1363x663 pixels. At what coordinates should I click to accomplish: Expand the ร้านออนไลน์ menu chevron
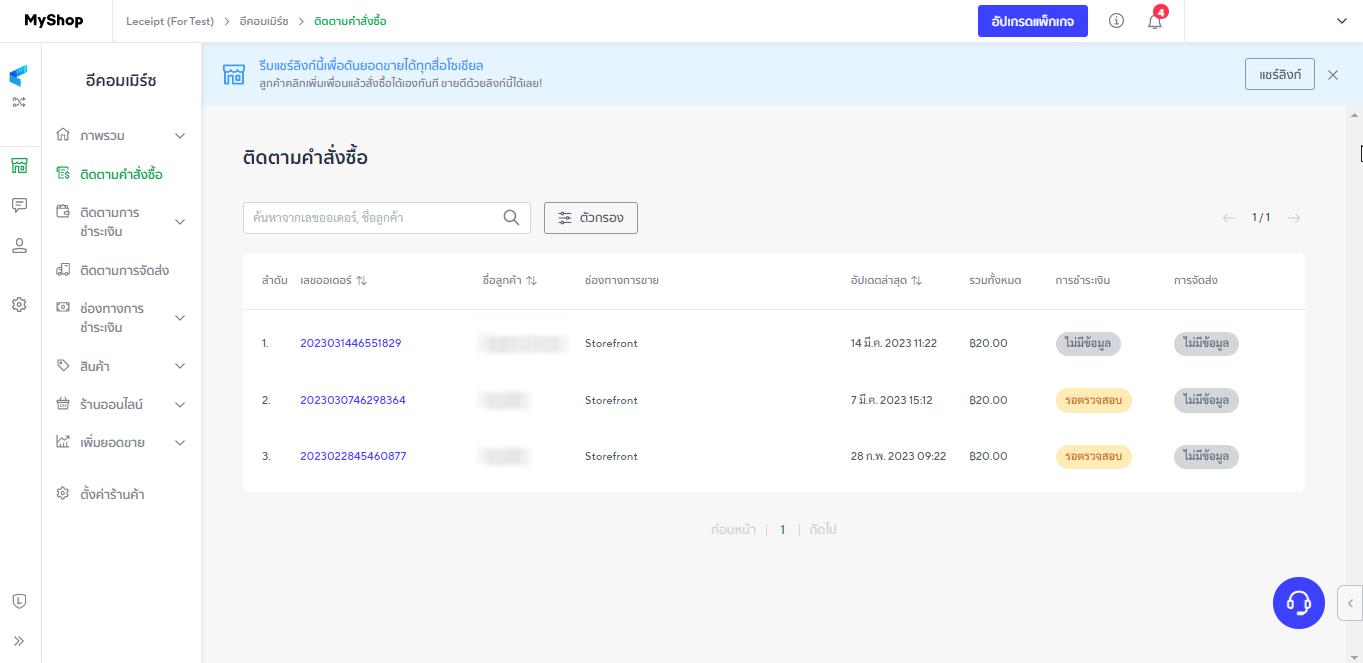[180, 404]
